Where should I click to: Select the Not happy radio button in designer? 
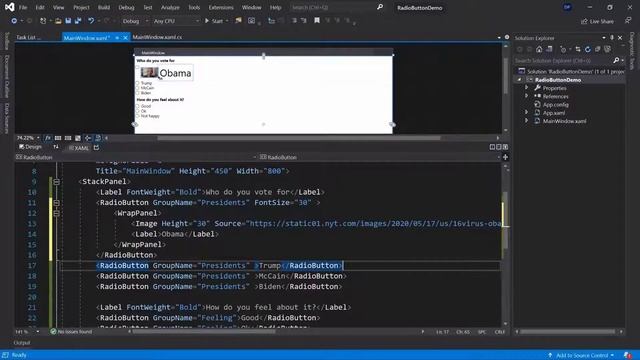pos(138,116)
